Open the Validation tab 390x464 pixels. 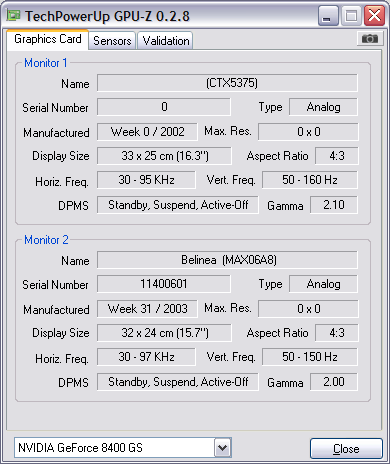click(x=166, y=41)
